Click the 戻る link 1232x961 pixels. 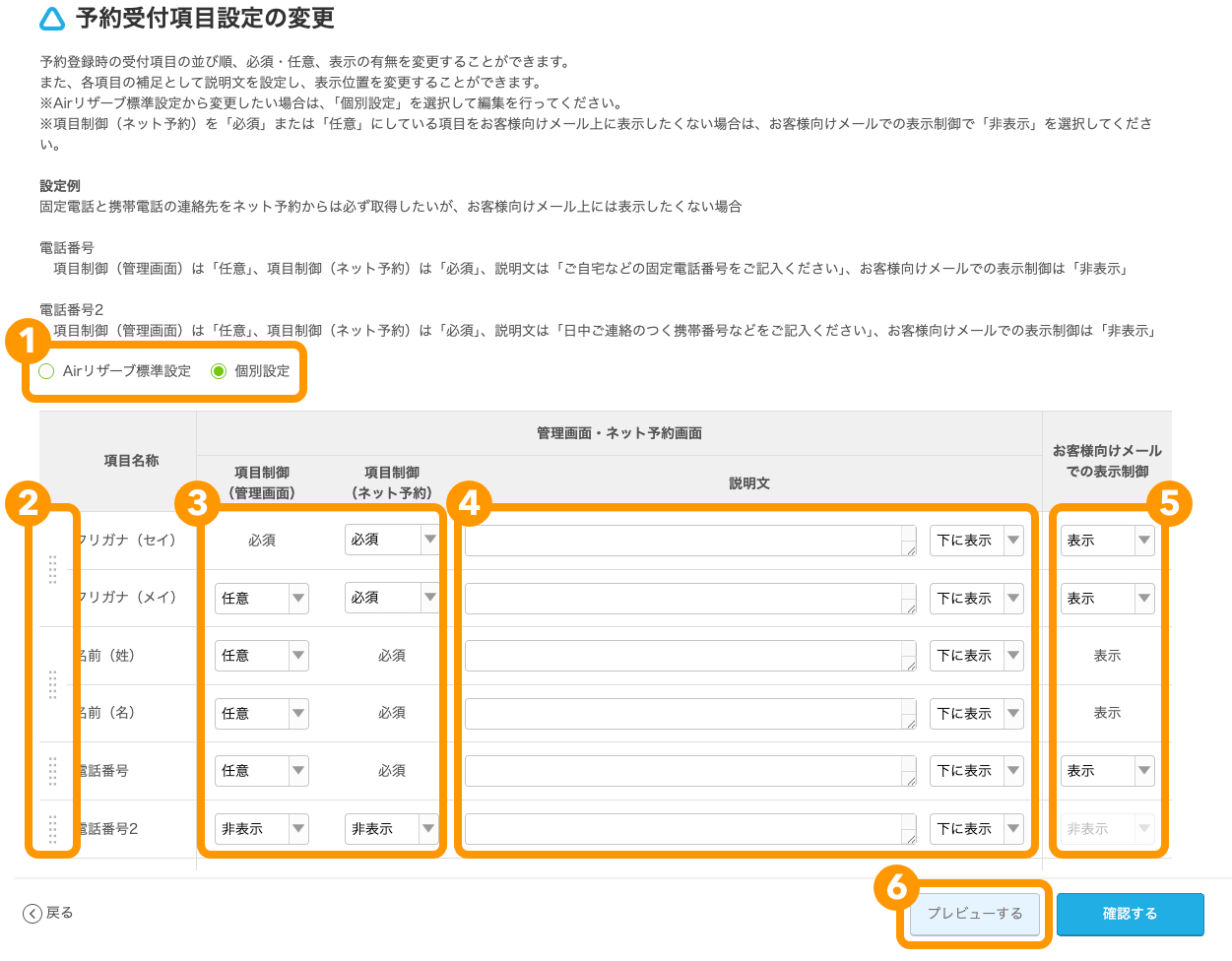[51, 913]
